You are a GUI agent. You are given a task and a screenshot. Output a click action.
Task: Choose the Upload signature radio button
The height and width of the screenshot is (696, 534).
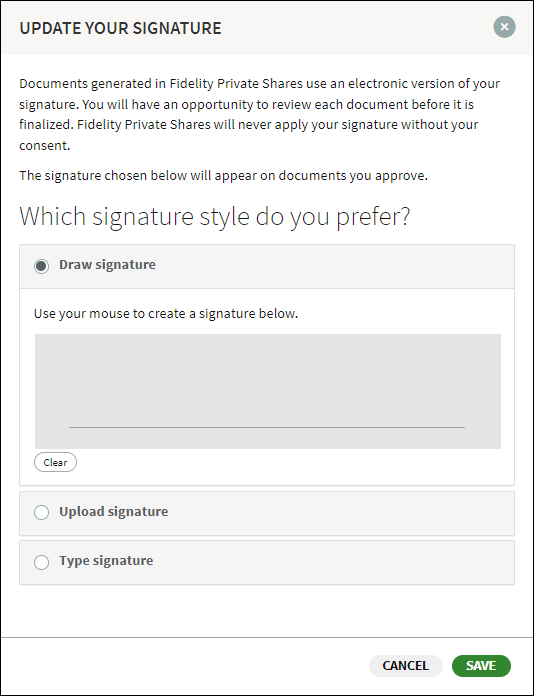click(41, 512)
